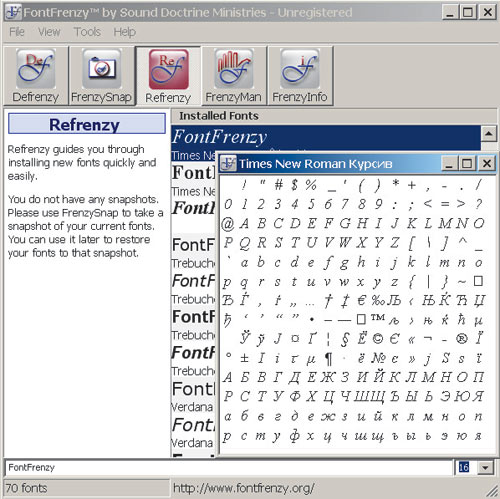The height and width of the screenshot is (499, 500).
Task: Visit the http://www.fontfrenzy.org/ link
Action: (244, 488)
